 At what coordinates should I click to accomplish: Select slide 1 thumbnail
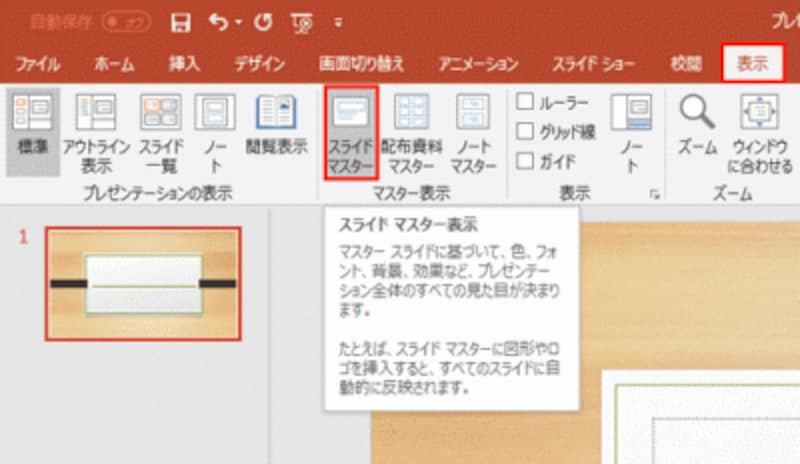(143, 284)
